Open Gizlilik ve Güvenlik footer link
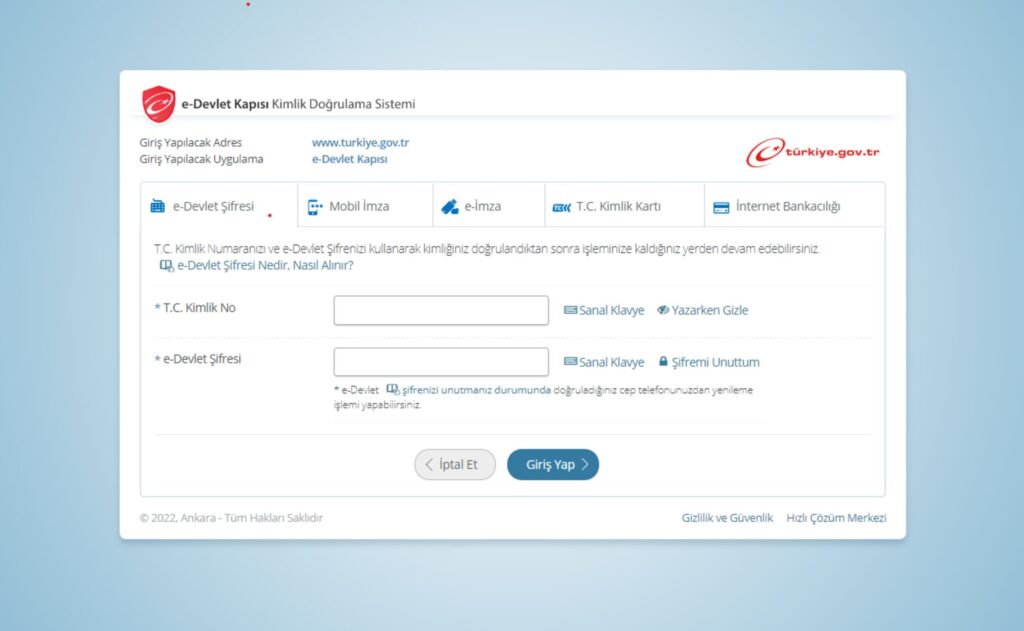1024x631 pixels. (x=727, y=518)
